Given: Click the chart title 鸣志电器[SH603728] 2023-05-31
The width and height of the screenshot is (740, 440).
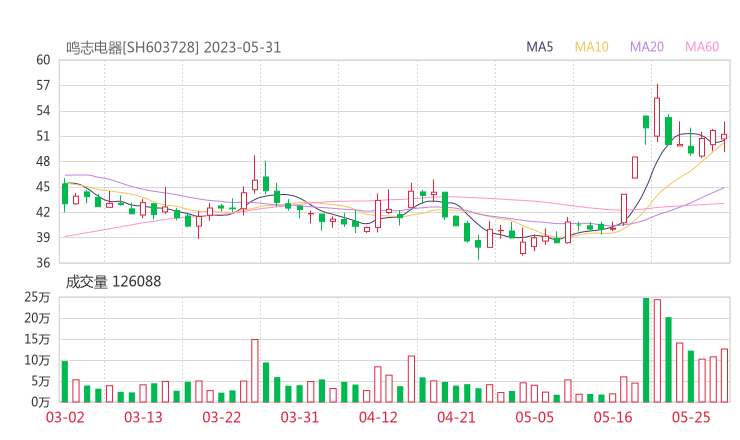Looking at the screenshot, I should tap(173, 48).
